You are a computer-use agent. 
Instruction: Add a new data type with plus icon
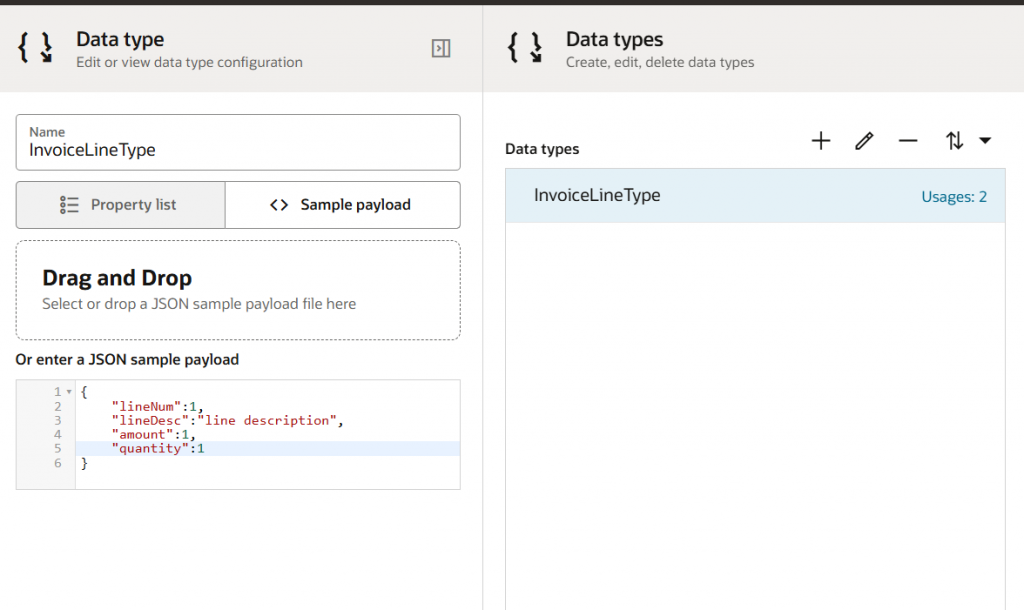820,141
